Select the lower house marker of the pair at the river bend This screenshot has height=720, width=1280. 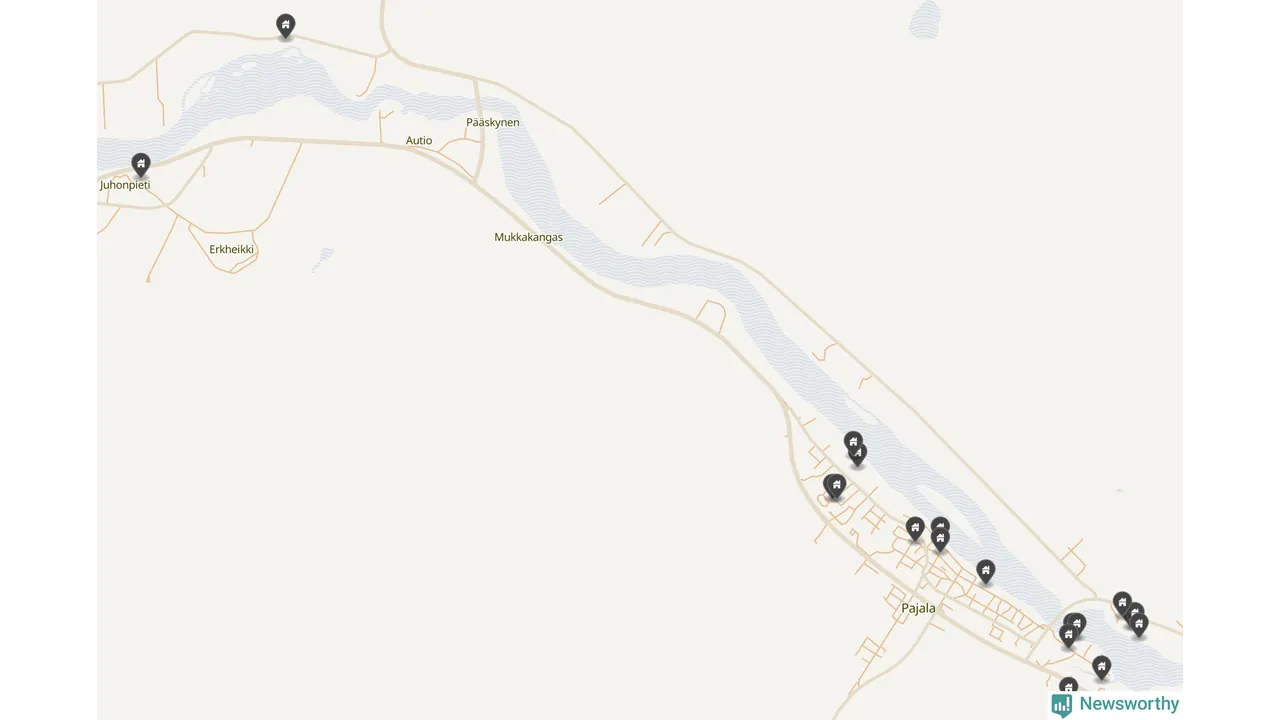point(1069,635)
